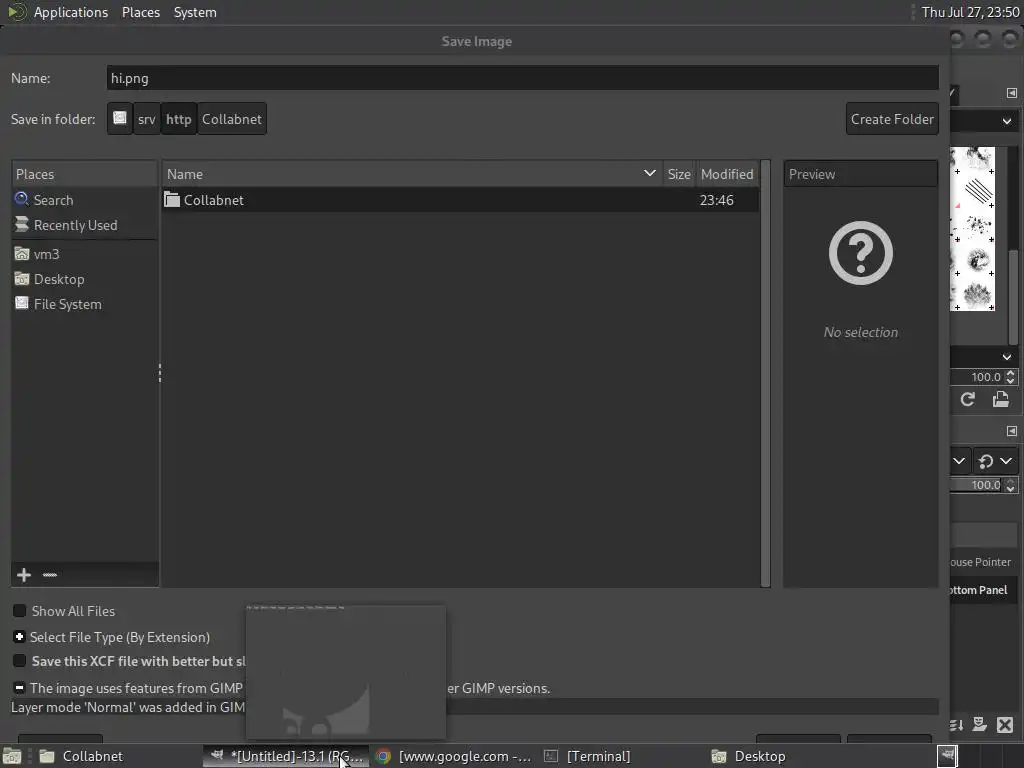Click the merge down icon in GIMP dock
The width and height of the screenshot is (1024, 768).
point(956,724)
